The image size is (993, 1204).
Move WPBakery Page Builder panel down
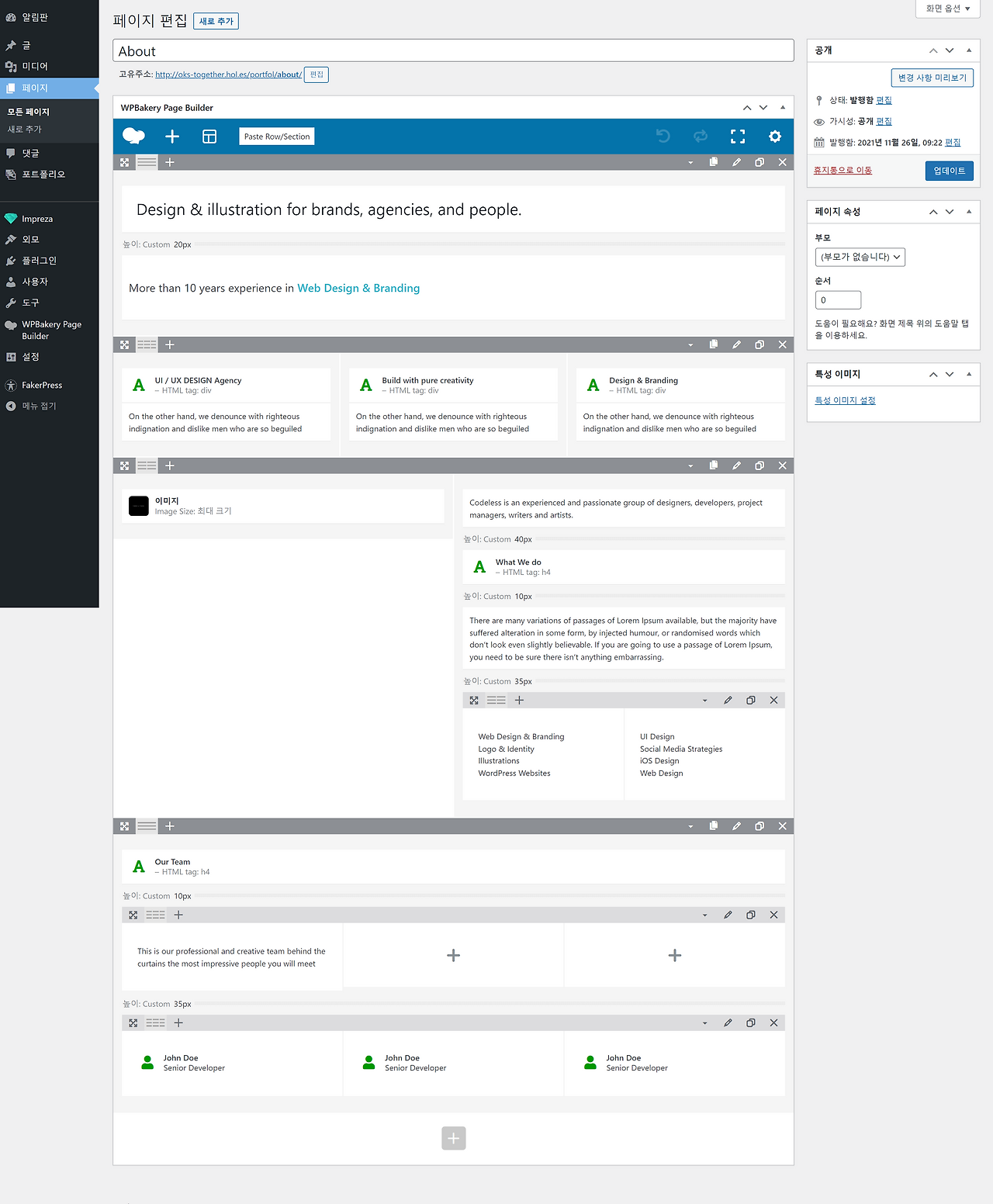(763, 108)
